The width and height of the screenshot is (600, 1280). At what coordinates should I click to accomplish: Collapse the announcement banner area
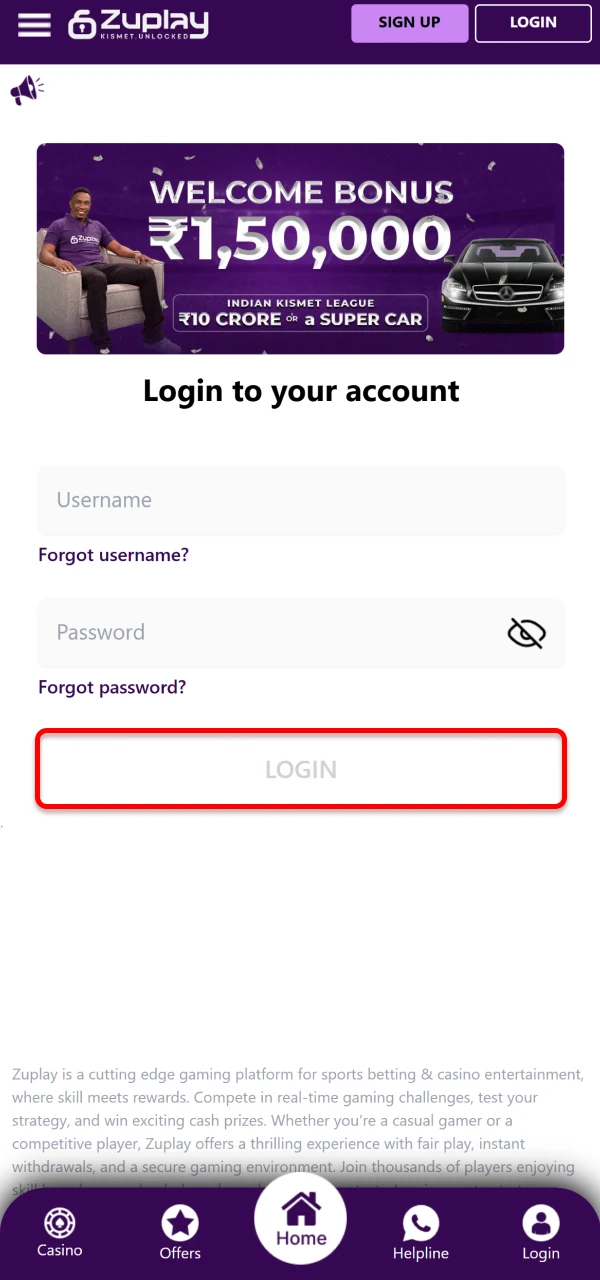click(26, 89)
